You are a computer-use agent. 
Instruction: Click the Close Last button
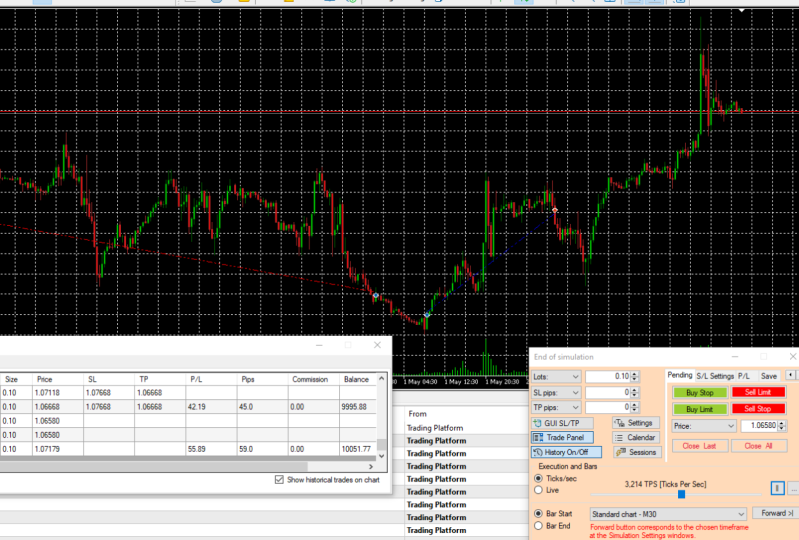point(699,446)
